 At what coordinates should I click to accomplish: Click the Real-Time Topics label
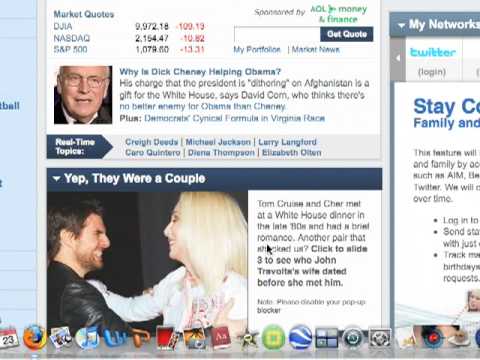(x=75, y=147)
